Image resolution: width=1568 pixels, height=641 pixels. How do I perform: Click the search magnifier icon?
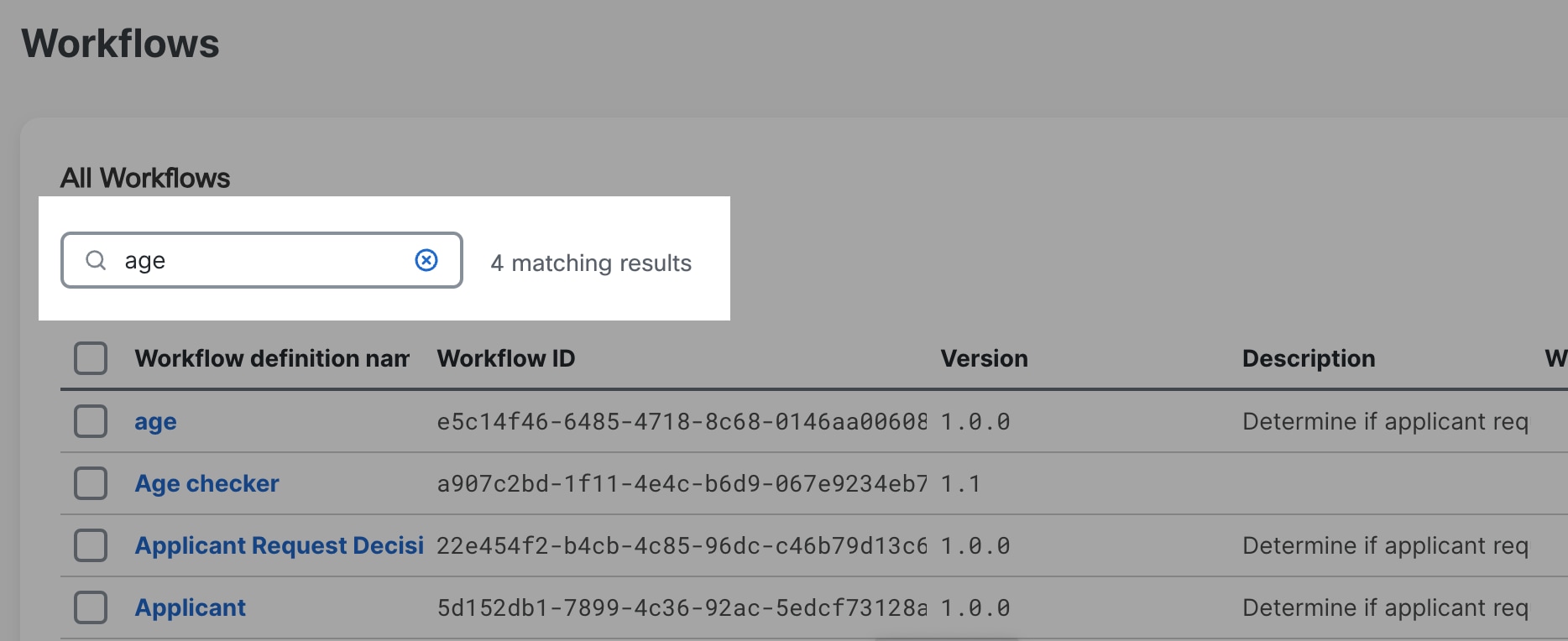96,260
